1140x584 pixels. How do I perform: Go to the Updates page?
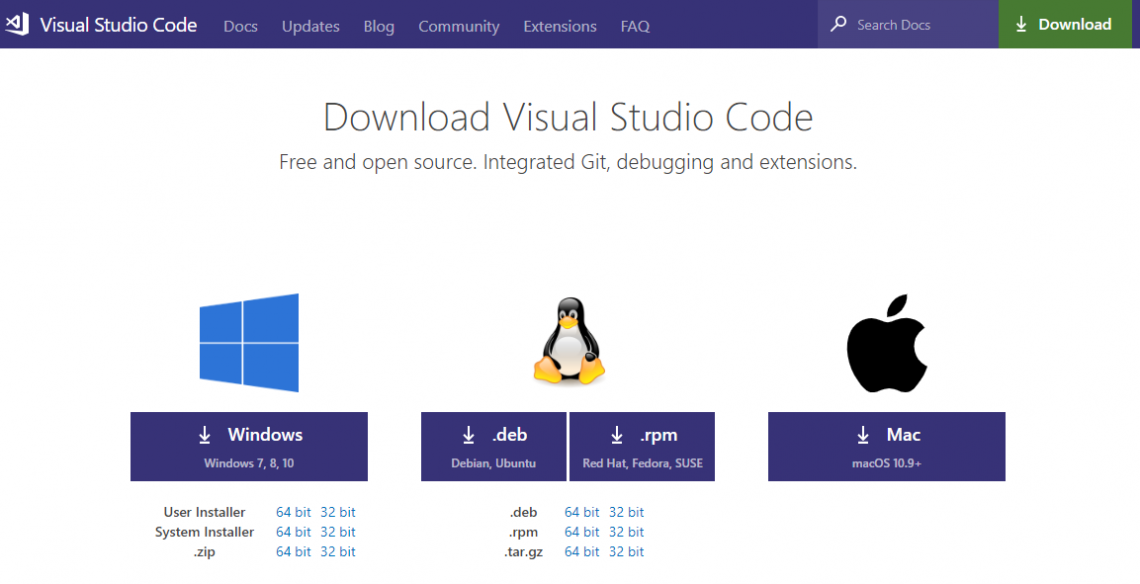(x=310, y=26)
